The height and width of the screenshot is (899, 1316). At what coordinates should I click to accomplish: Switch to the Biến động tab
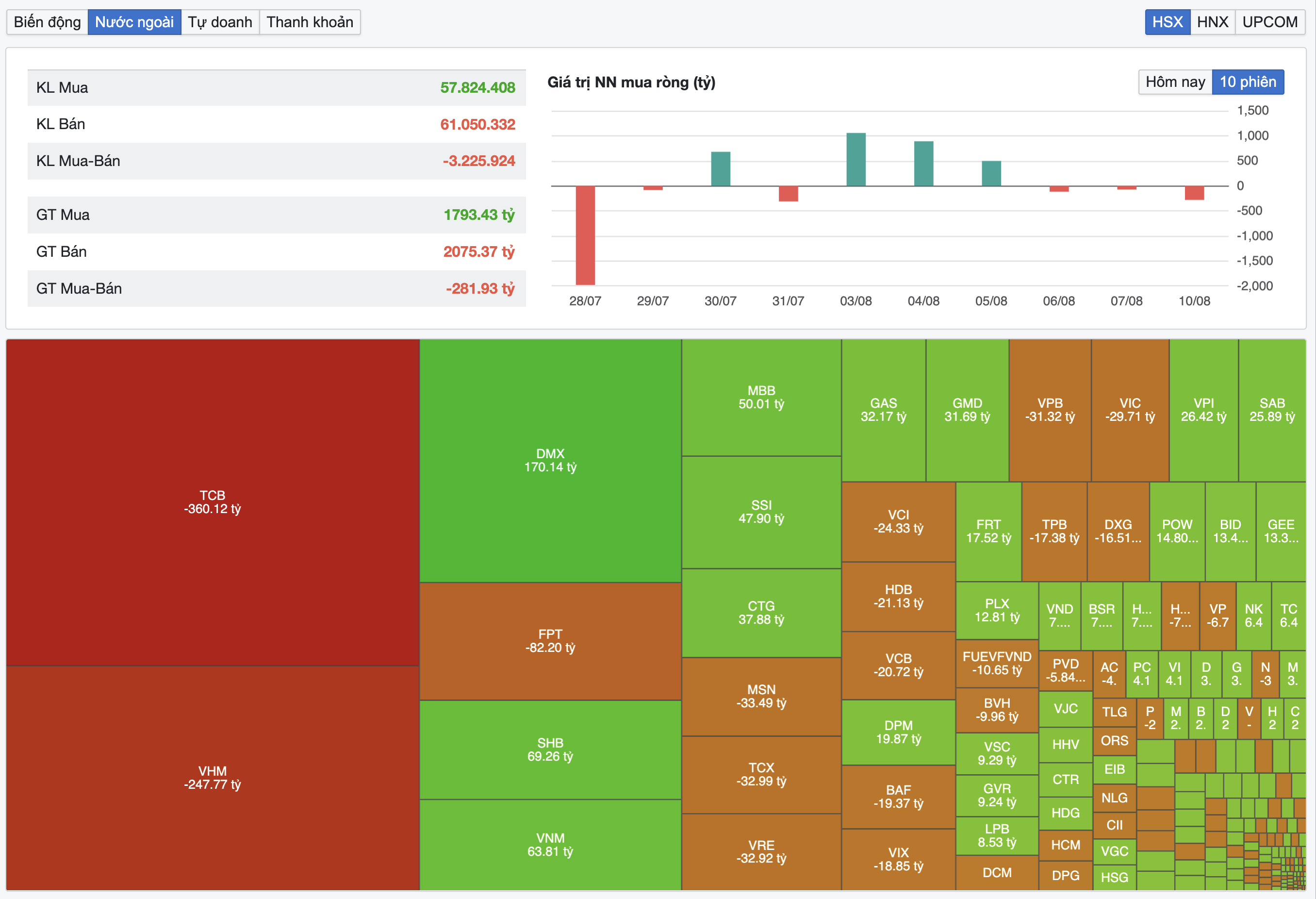pos(48,22)
